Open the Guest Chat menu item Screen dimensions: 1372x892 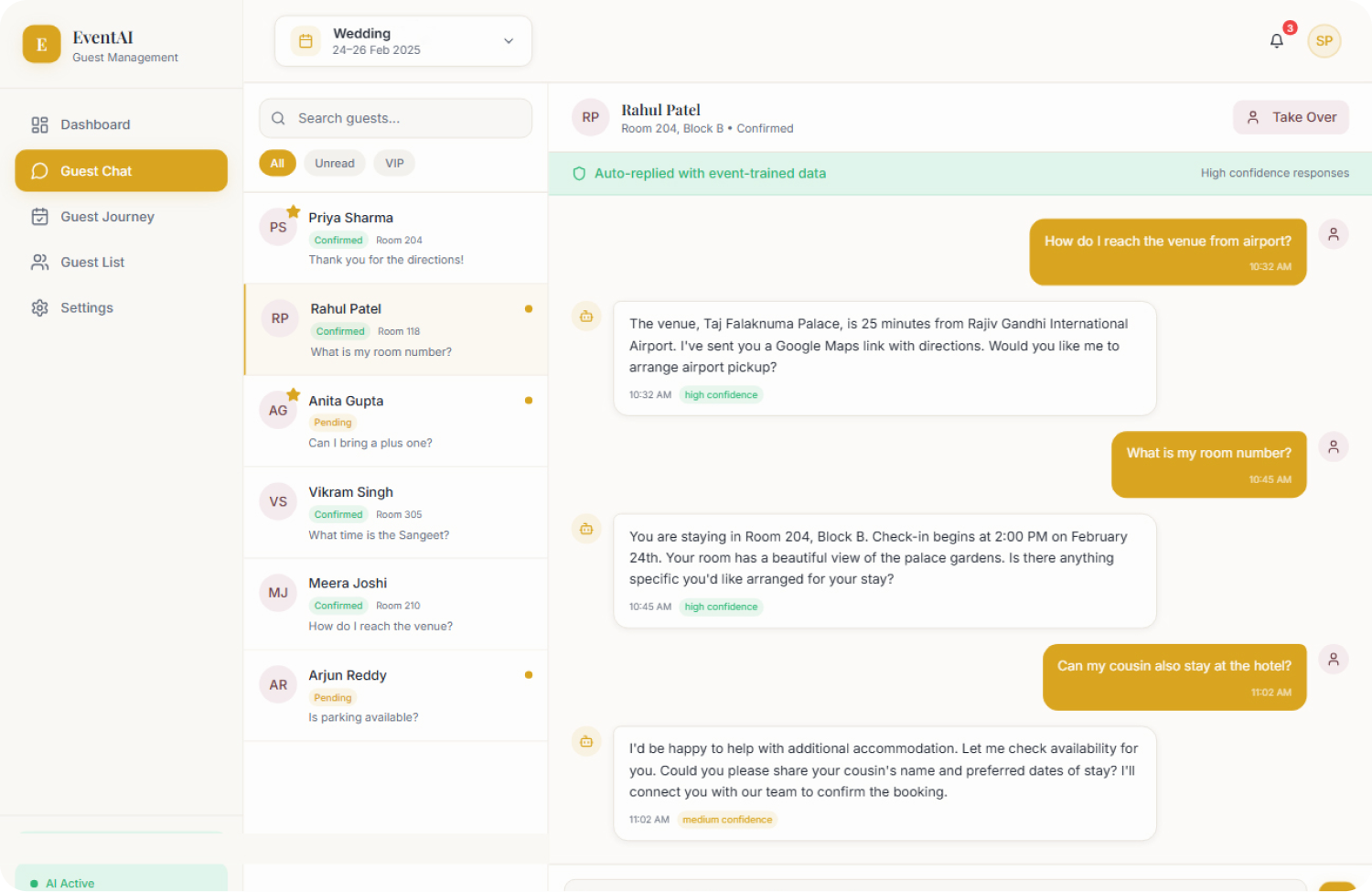121,171
